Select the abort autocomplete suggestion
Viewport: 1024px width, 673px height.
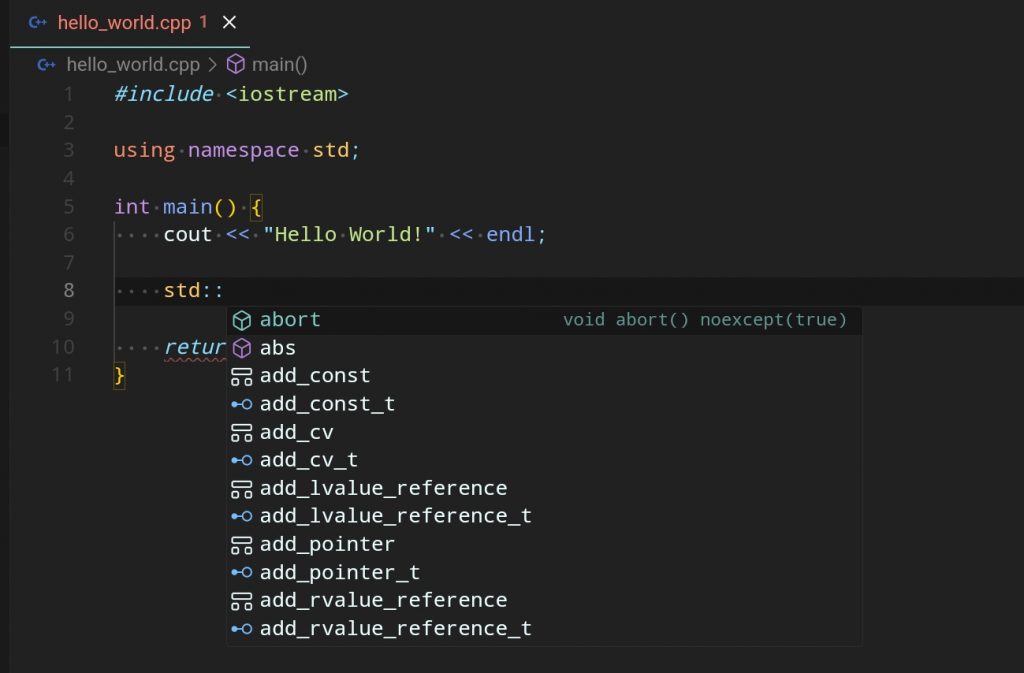click(x=290, y=320)
